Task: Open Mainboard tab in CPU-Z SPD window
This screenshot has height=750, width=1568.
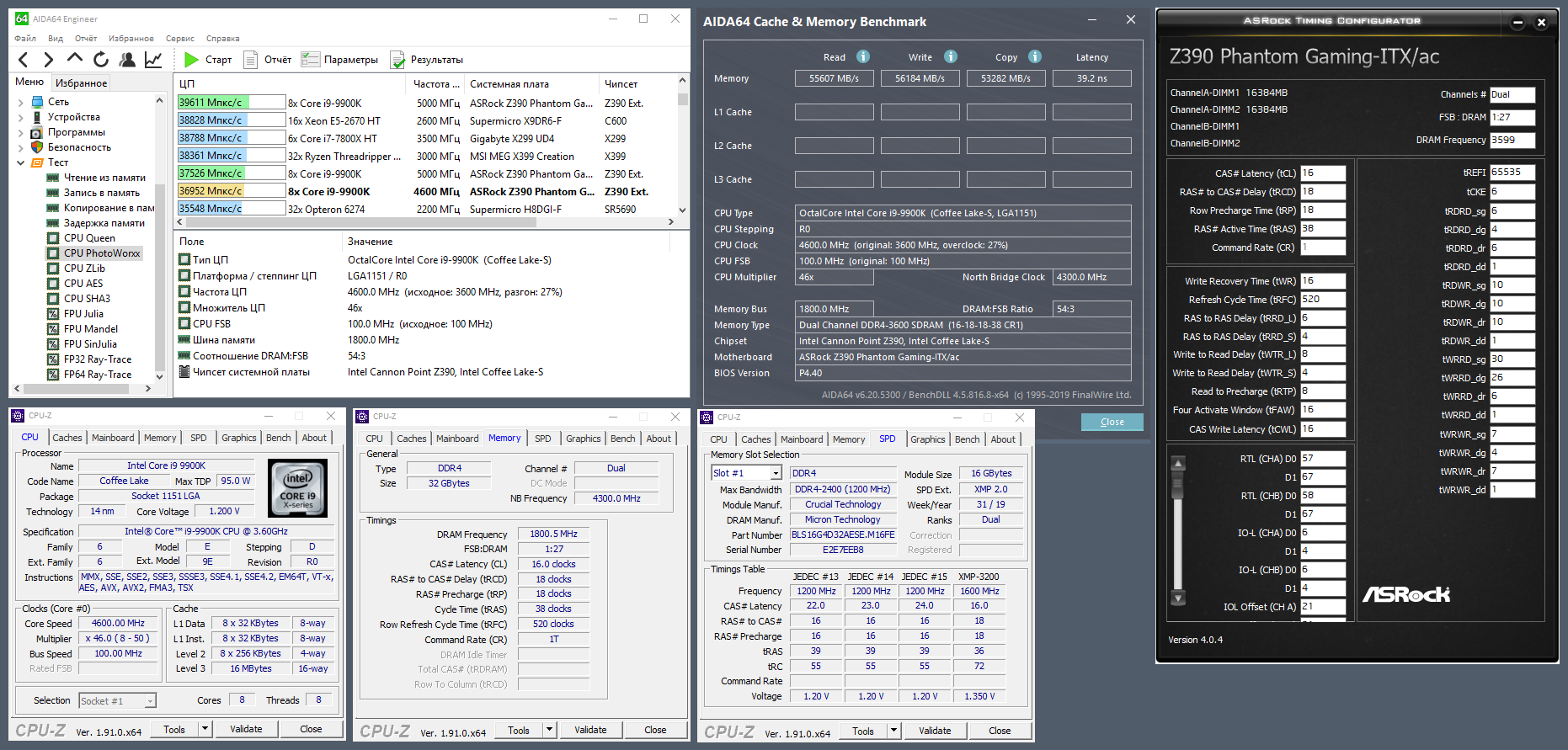Action: click(802, 439)
